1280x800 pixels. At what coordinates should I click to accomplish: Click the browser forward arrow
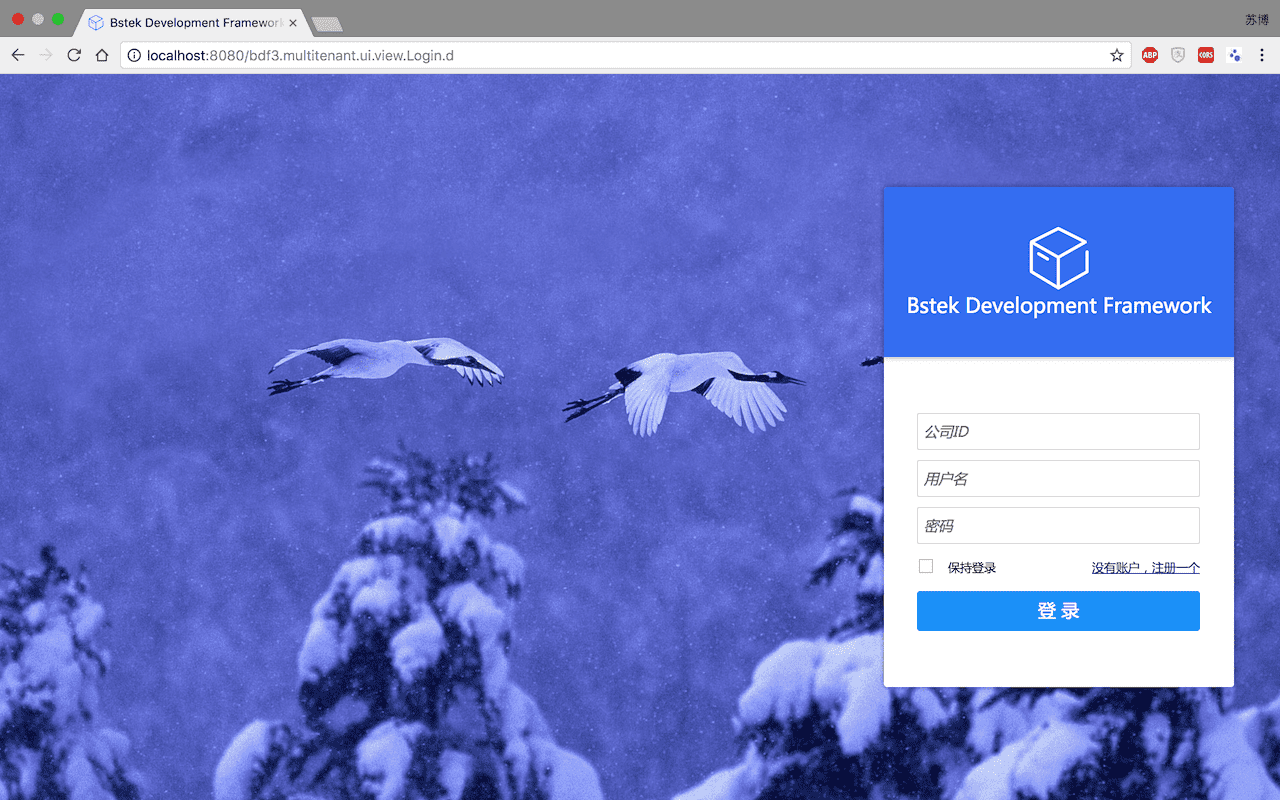tap(45, 55)
